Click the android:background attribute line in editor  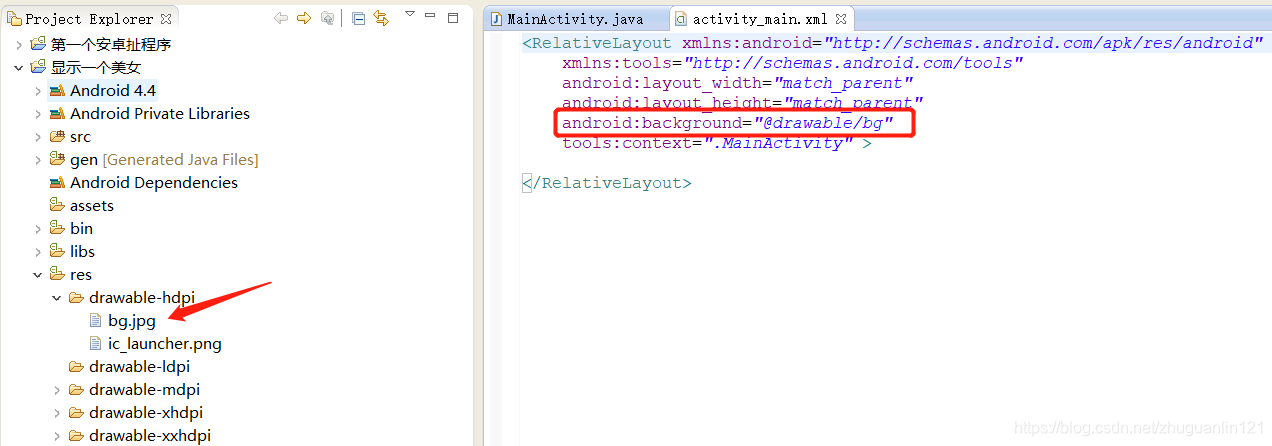point(727,123)
